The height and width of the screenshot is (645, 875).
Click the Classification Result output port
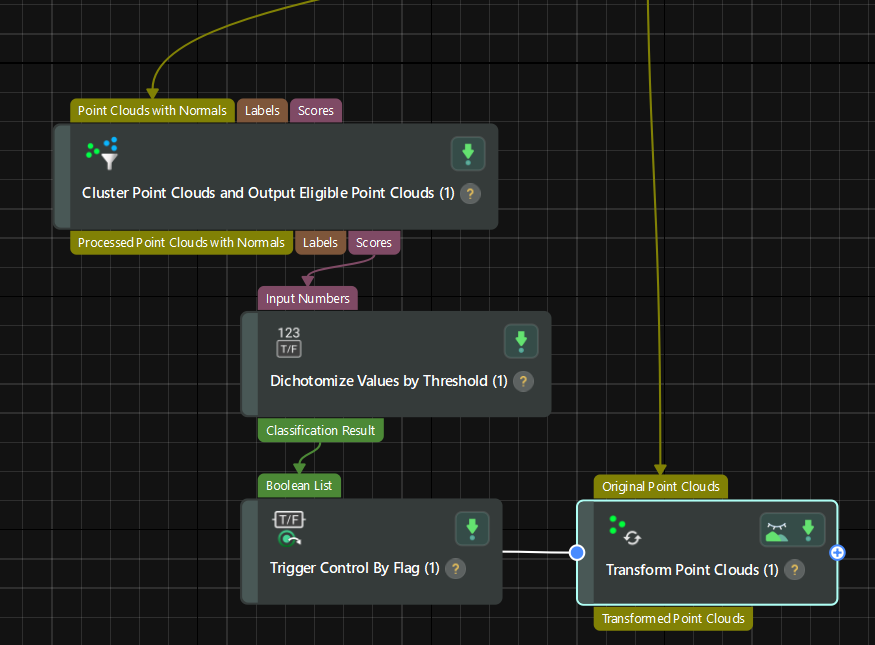(320, 430)
